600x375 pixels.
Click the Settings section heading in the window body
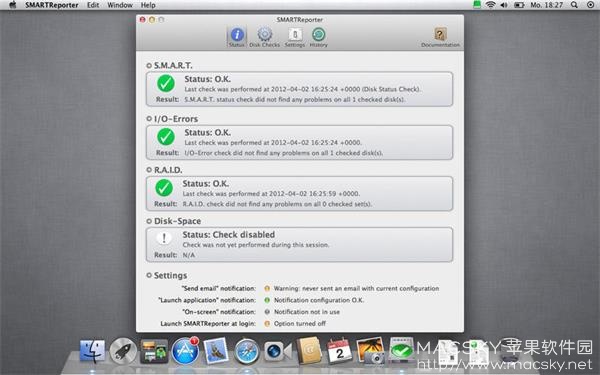point(170,276)
